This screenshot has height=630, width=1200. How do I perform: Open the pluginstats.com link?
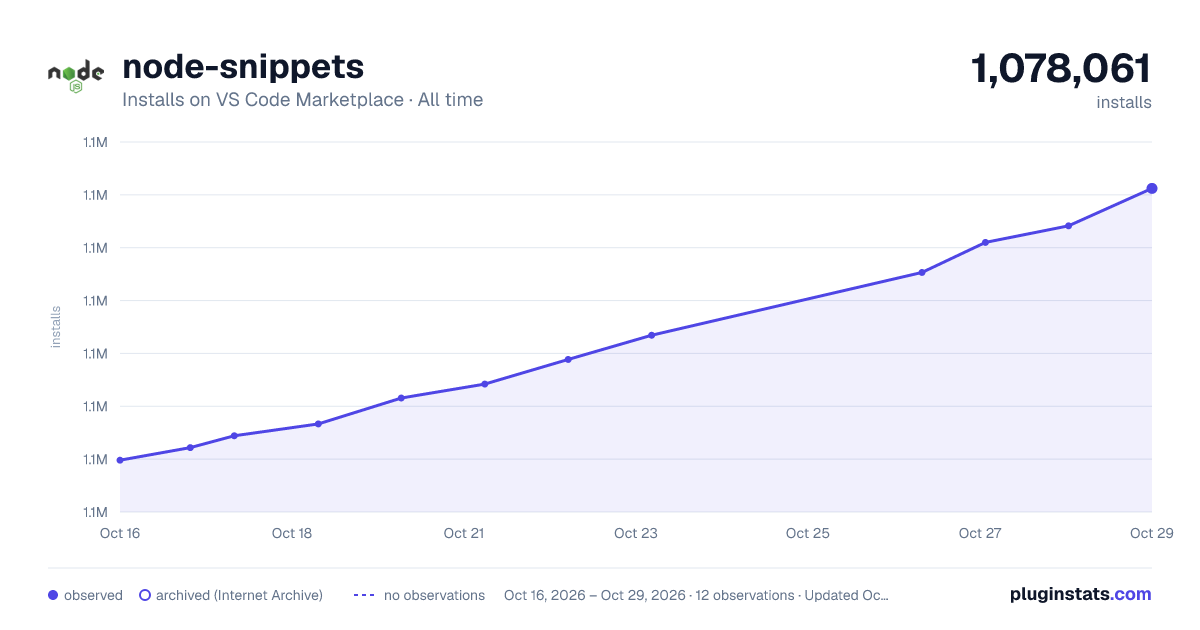(x=1081, y=594)
